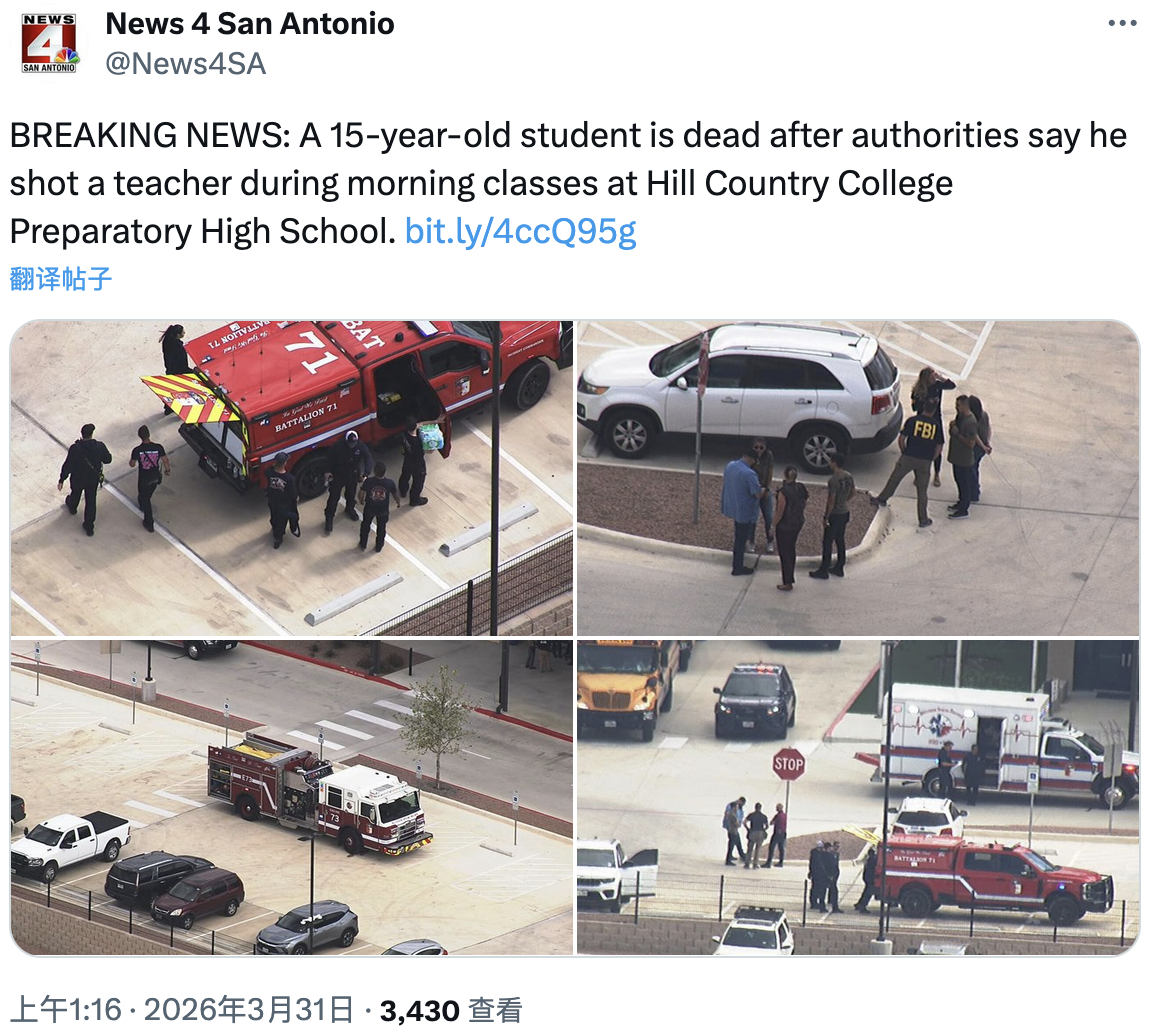Click the ambulance in bottom-right photo
The height and width of the screenshot is (1034, 1154).
coord(1002,746)
